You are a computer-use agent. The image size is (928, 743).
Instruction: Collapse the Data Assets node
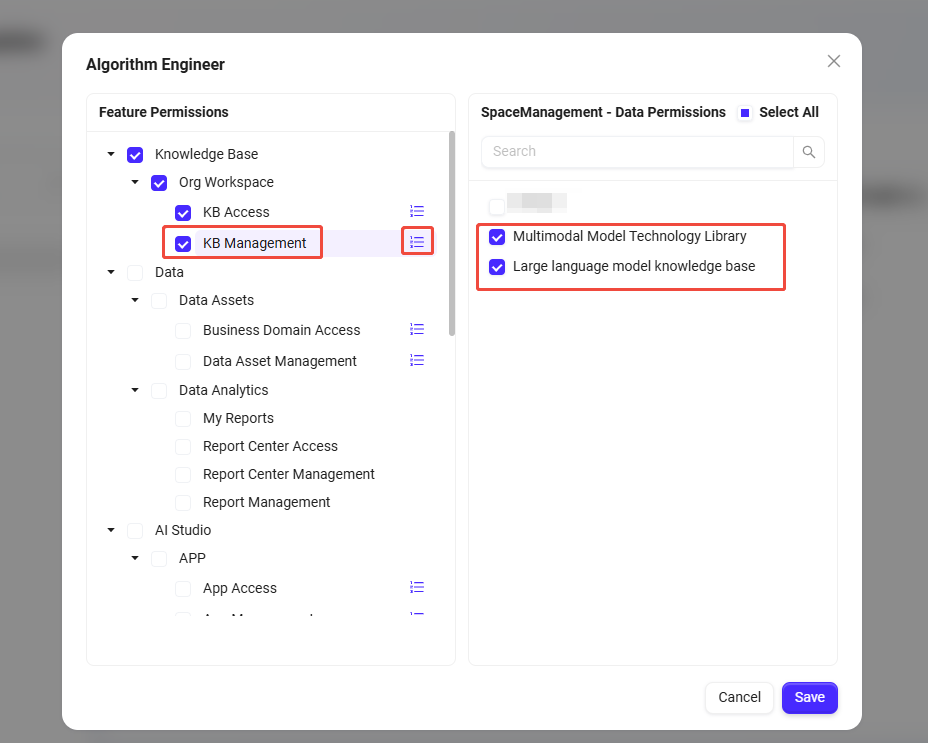(x=135, y=300)
